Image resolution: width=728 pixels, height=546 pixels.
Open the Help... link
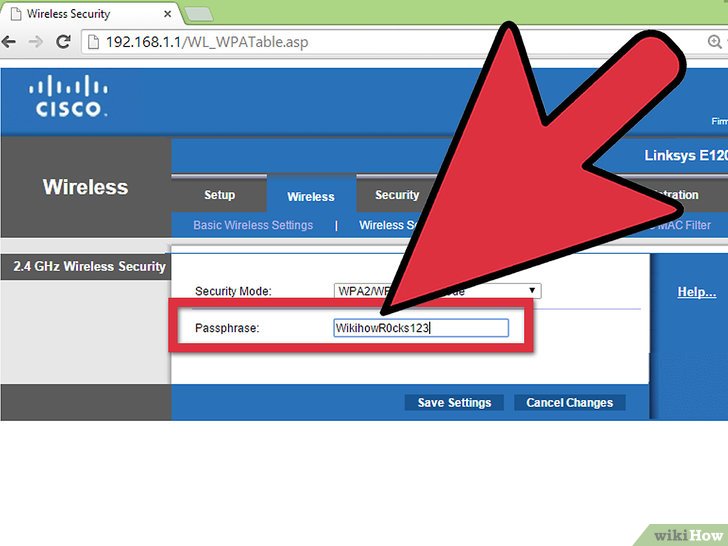696,292
